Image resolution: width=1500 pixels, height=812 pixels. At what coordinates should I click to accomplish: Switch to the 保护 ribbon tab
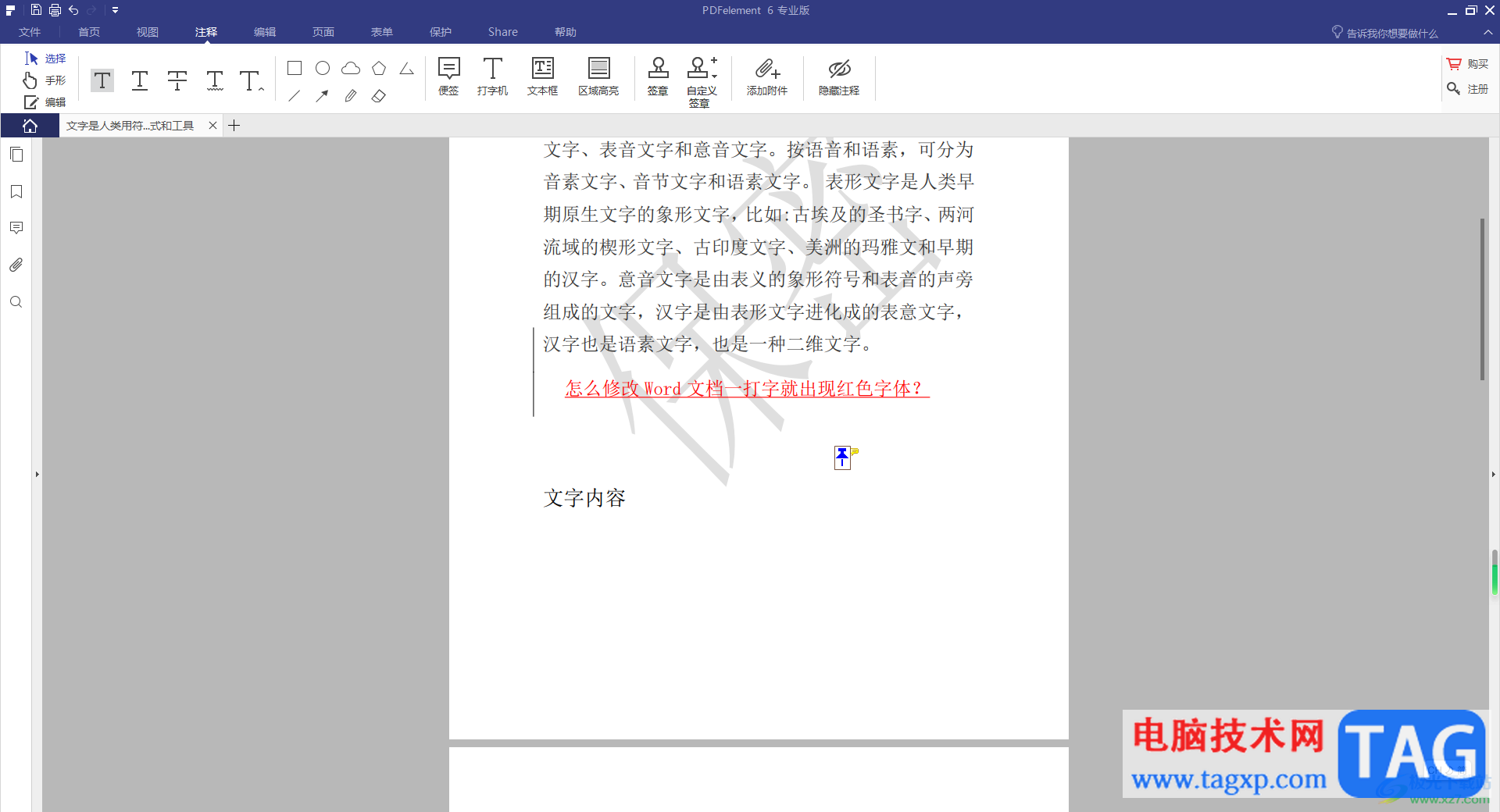pyautogui.click(x=441, y=32)
